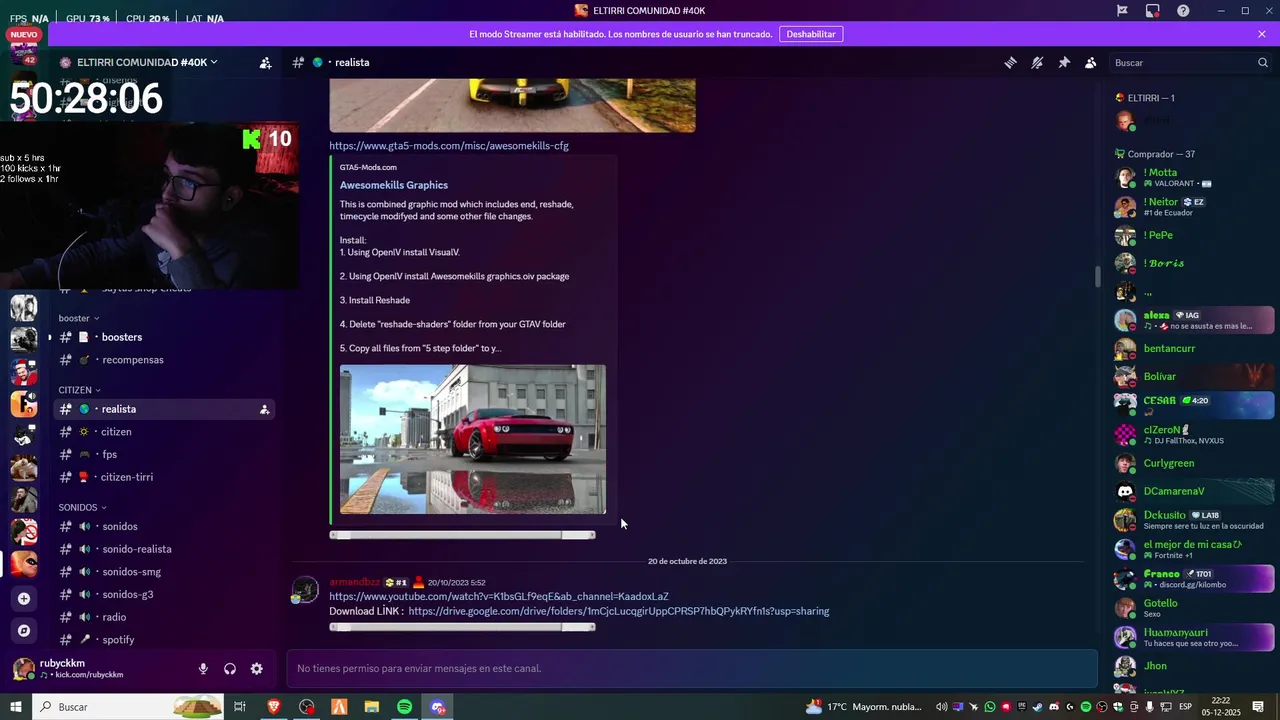The image size is (1280, 720).
Task: Open the sonidos-smg channel
Action: pyautogui.click(x=164, y=572)
